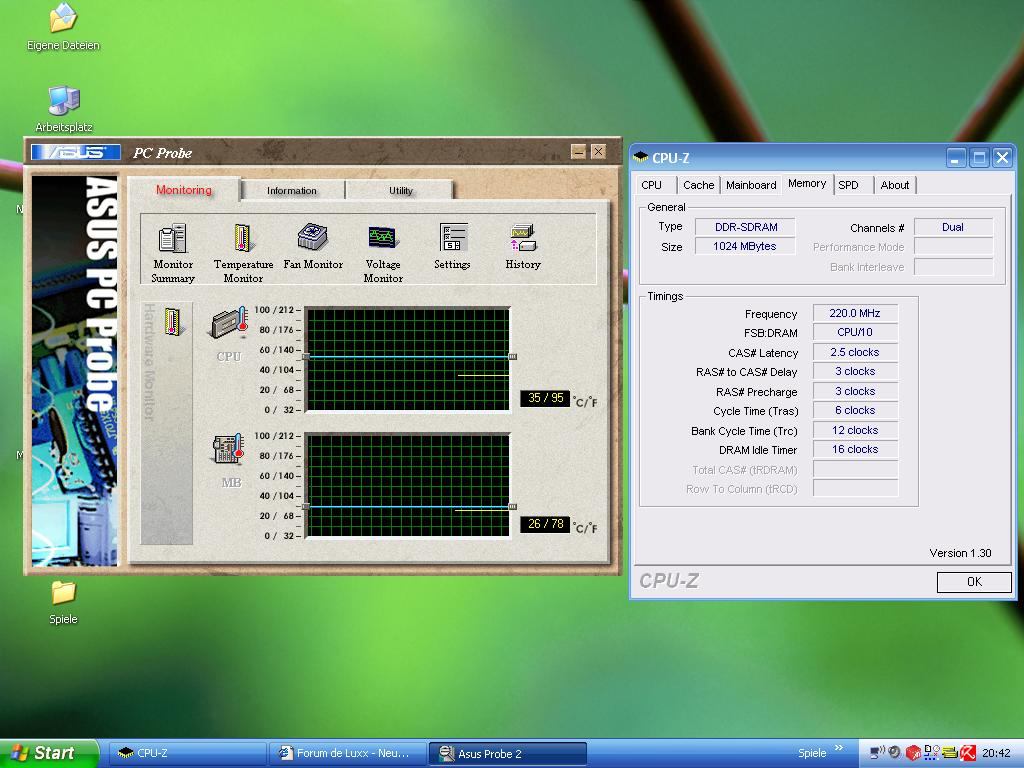Image resolution: width=1024 pixels, height=768 pixels.
Task: Select the CPU temperature sensor icon
Action: (229, 322)
